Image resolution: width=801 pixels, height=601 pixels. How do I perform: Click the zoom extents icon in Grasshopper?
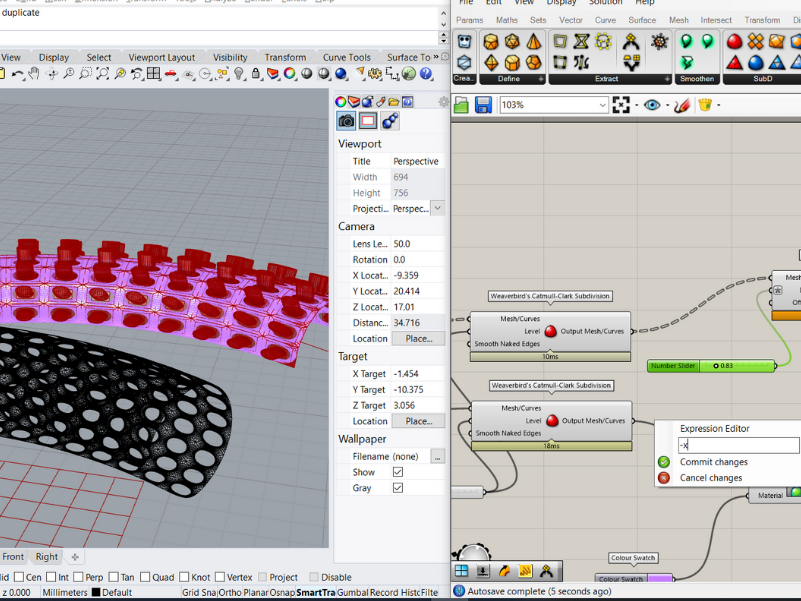click(622, 105)
